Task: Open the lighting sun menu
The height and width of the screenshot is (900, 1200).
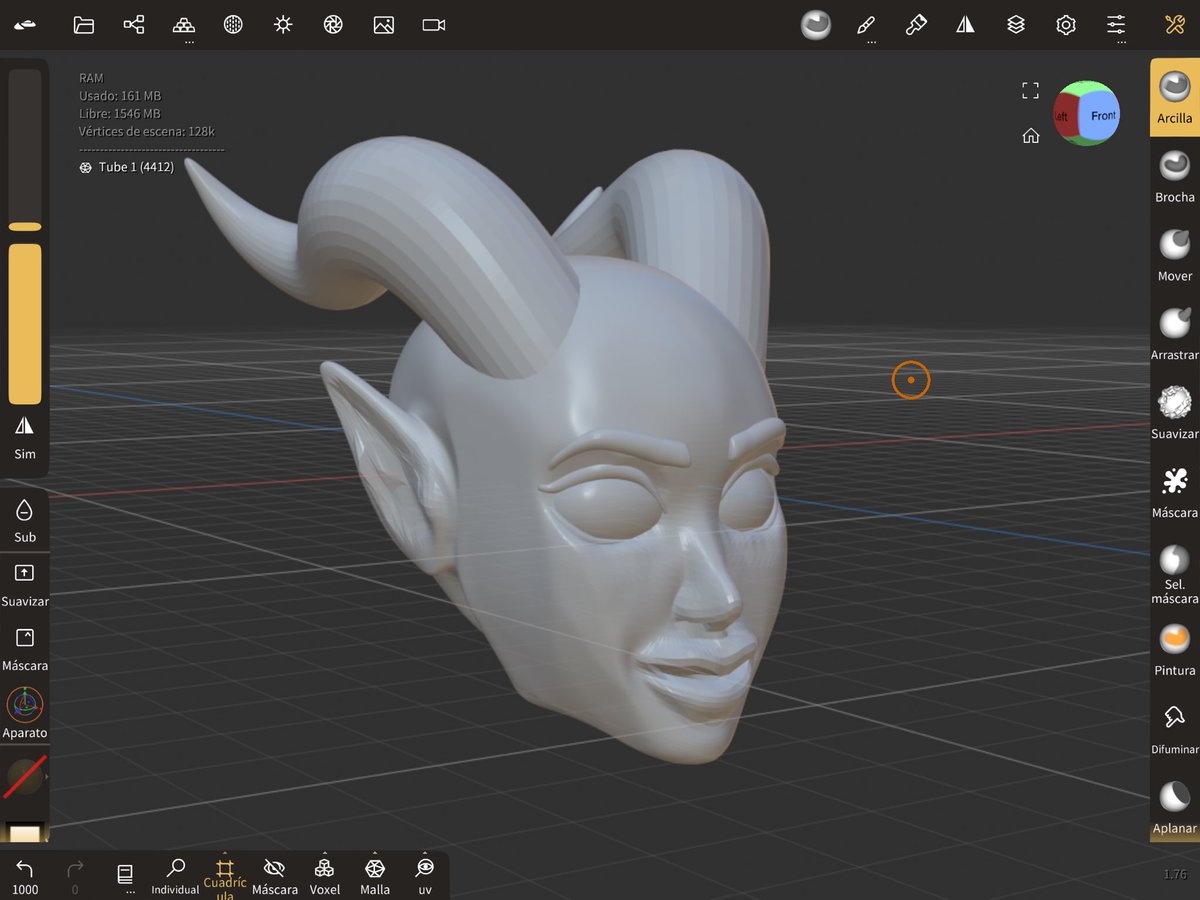Action: (x=283, y=25)
